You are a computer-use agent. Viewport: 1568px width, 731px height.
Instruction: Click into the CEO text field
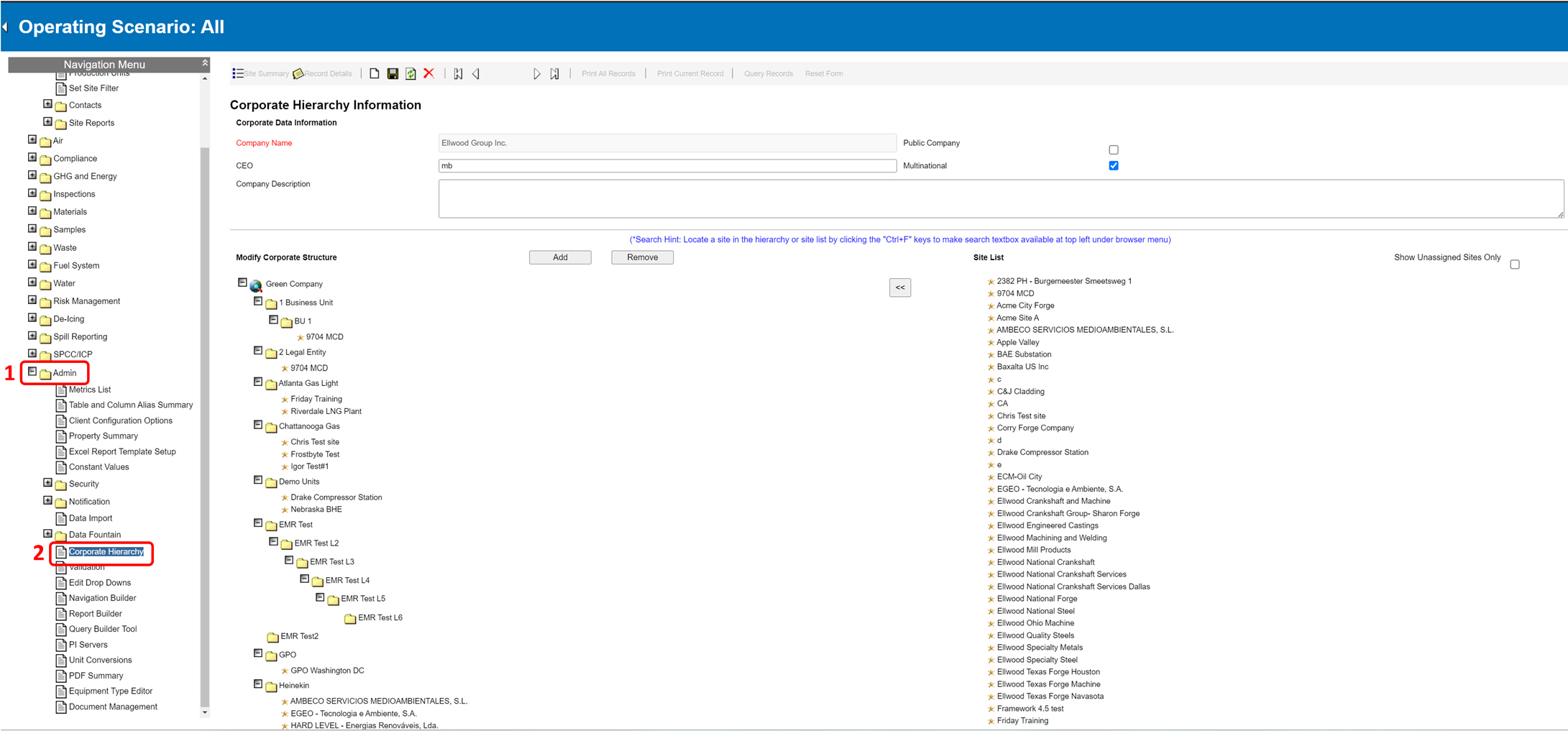coord(666,166)
